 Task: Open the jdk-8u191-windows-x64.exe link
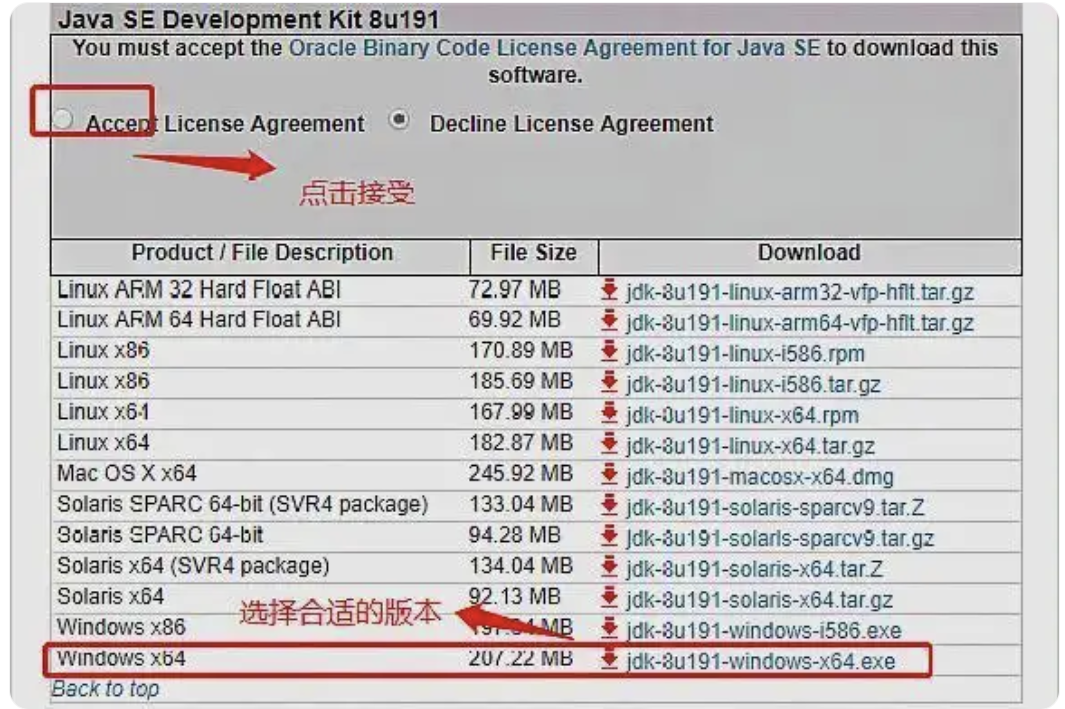click(x=761, y=661)
